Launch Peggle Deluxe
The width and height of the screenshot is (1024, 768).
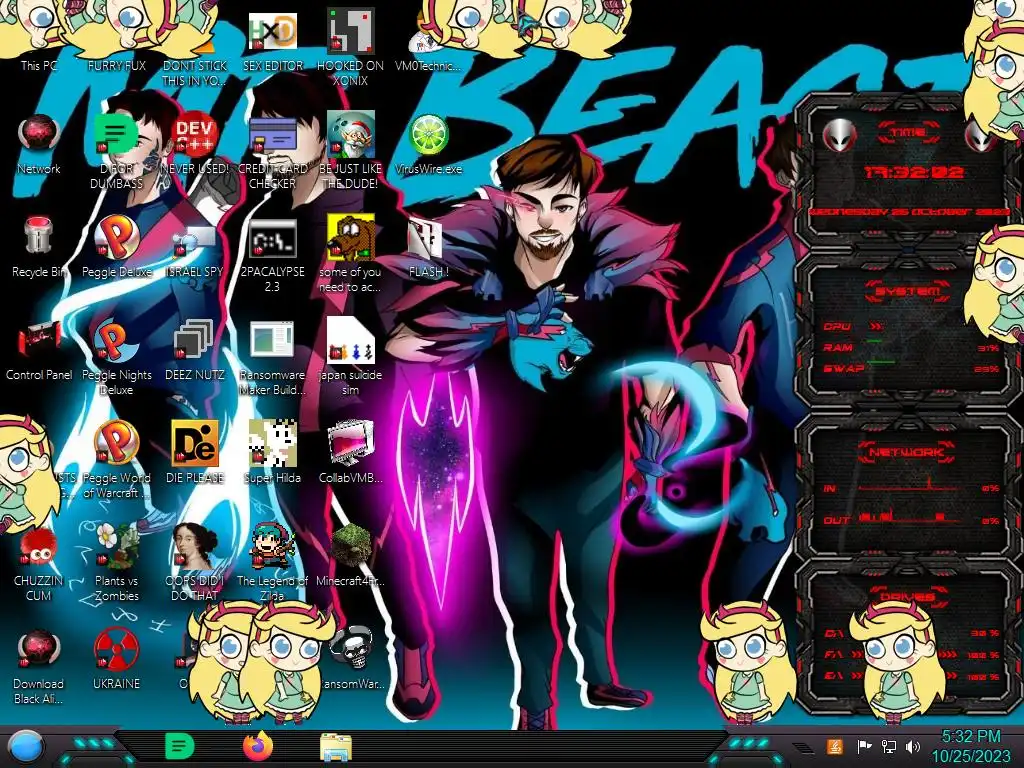tap(116, 238)
